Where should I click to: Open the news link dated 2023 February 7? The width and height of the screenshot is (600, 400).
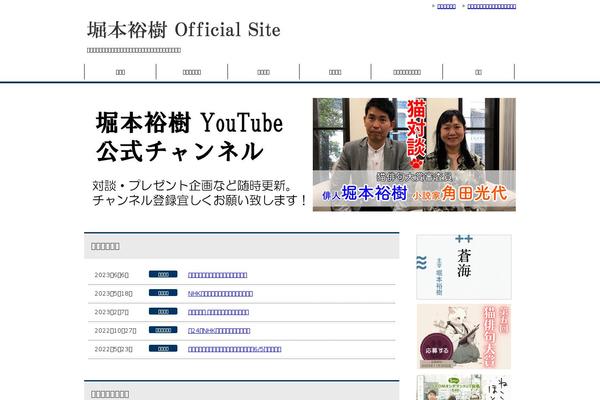coord(218,312)
